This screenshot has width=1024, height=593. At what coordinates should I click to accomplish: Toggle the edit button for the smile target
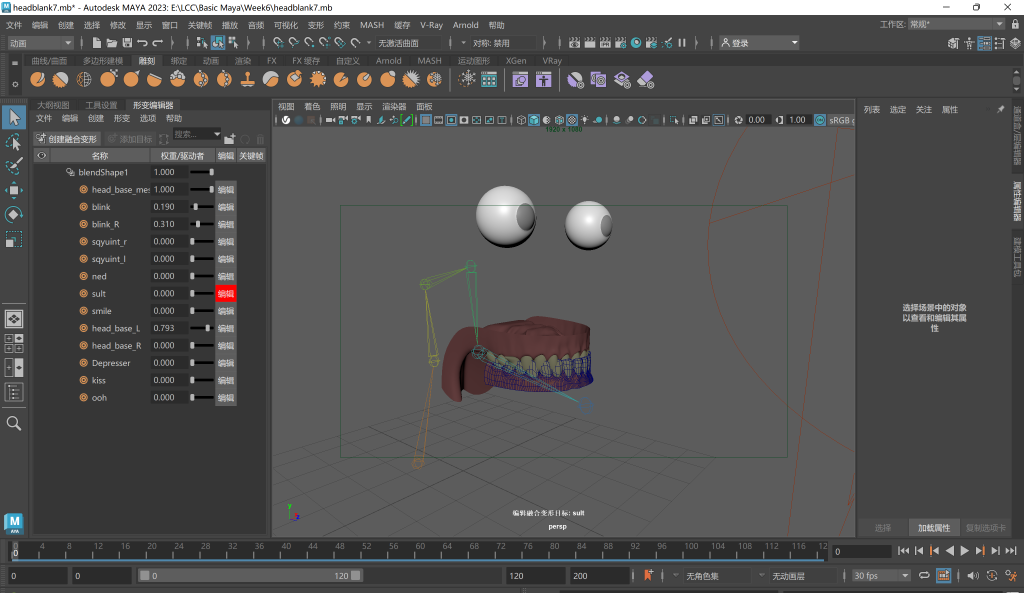[x=226, y=311]
